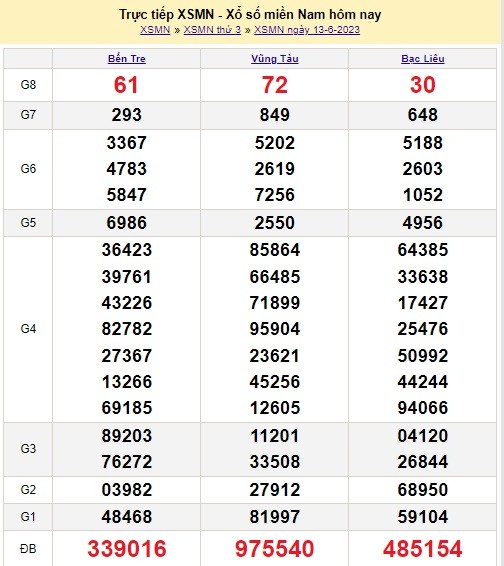The height and width of the screenshot is (566, 504).
Task: Click the G2 number 03982
Action: [126, 490]
